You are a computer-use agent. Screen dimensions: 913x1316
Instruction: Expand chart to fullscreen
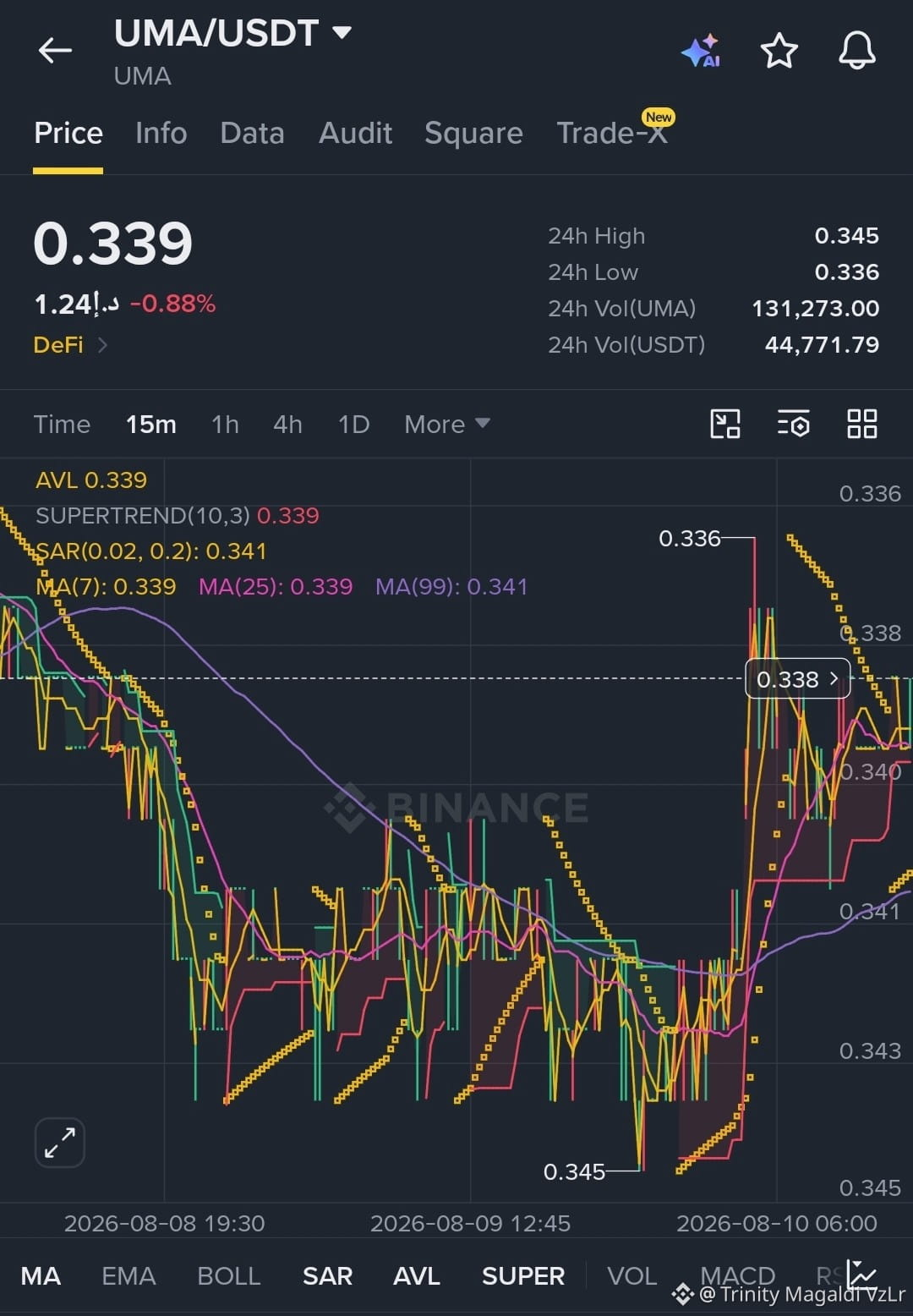(60, 1143)
